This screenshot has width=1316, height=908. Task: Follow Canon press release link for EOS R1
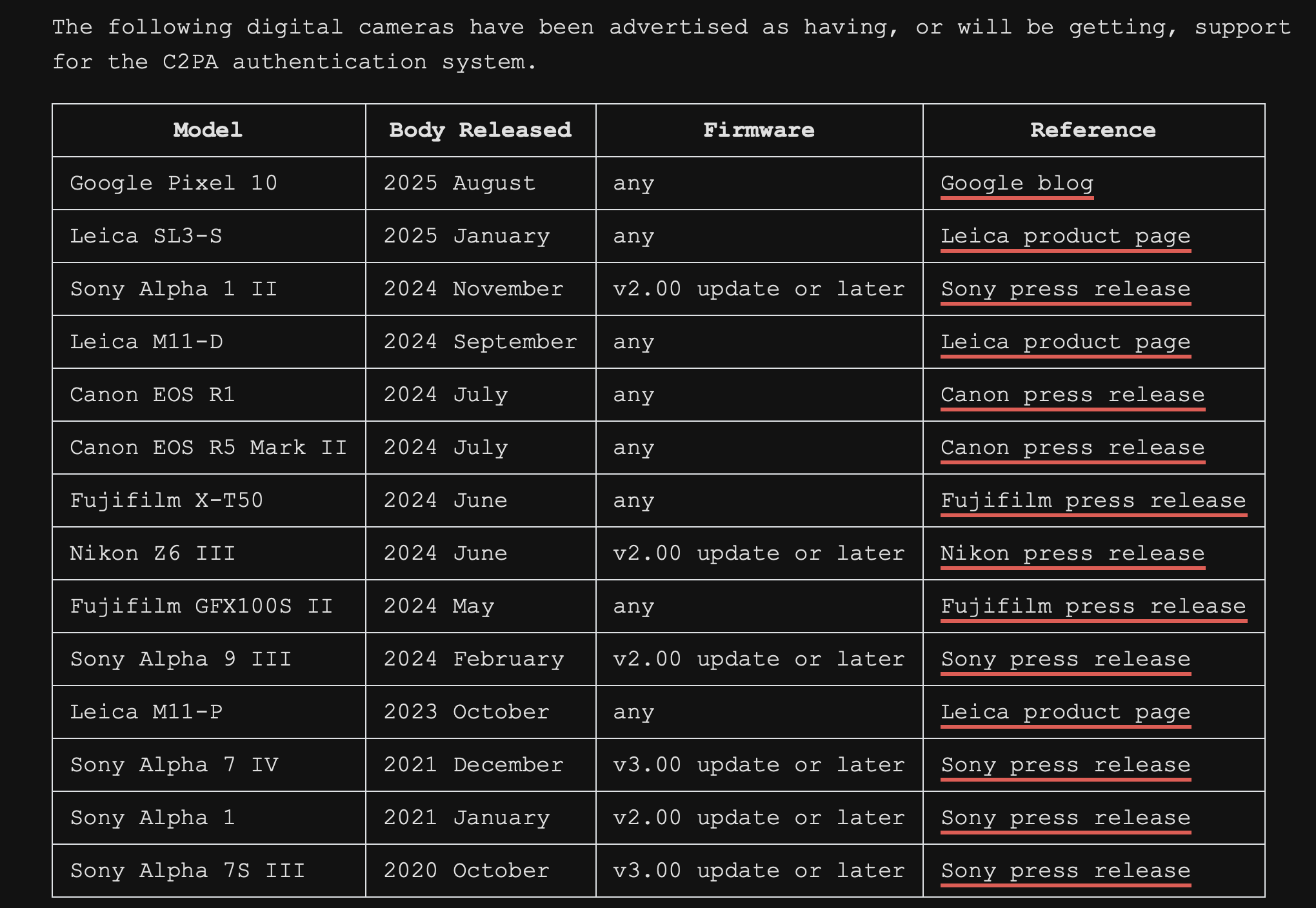click(1072, 395)
